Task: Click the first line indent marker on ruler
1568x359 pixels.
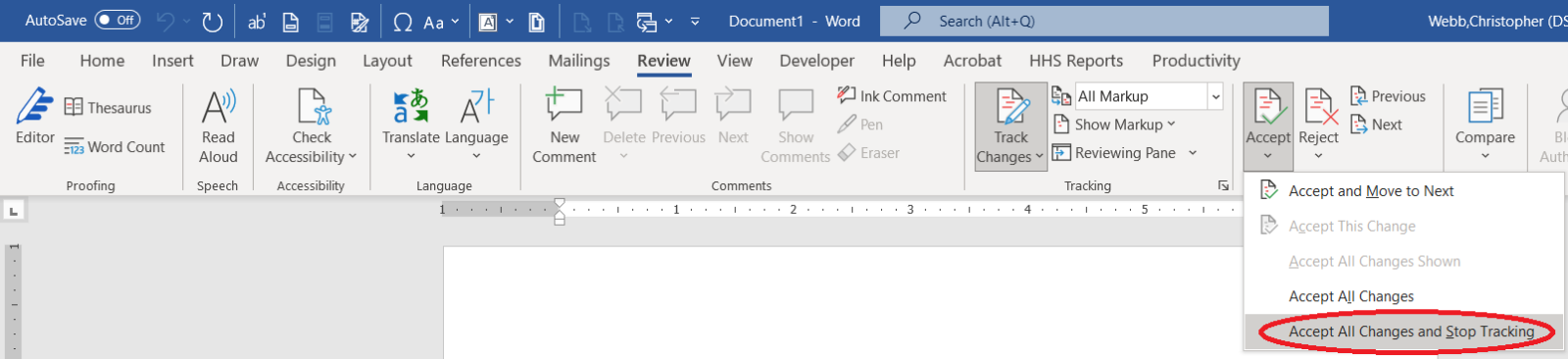Action: tap(560, 203)
